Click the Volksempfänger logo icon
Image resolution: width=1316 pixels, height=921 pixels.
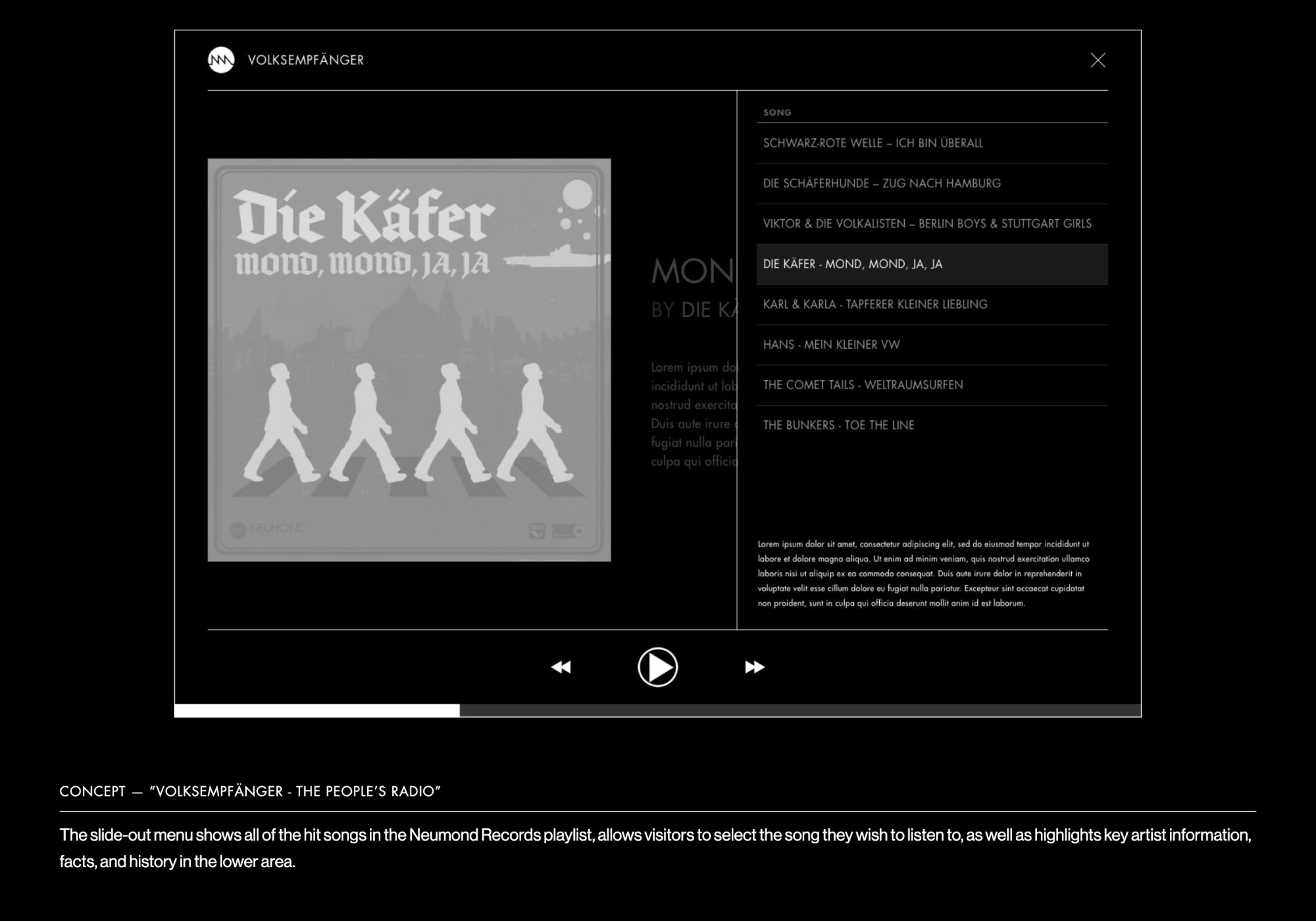(222, 61)
